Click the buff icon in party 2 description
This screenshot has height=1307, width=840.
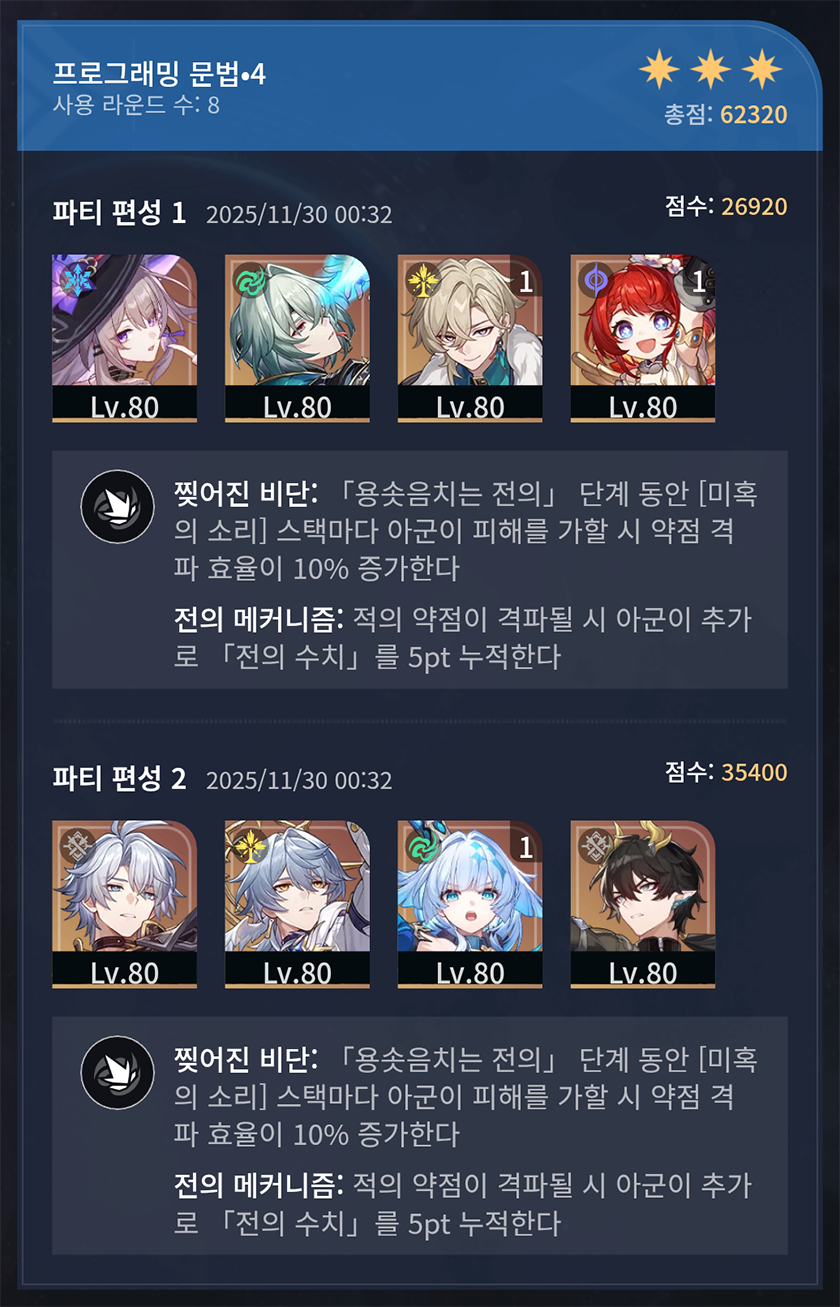118,1073
